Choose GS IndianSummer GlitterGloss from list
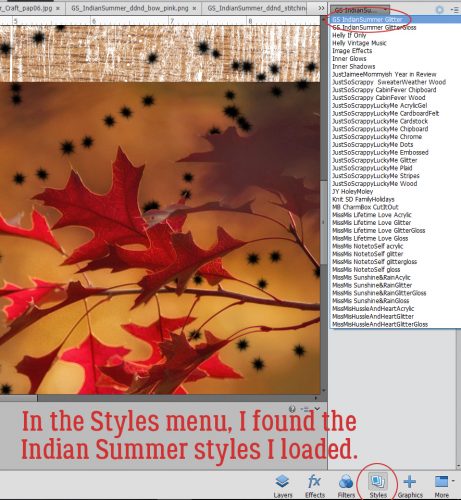This screenshot has width=461, height=500. (374, 27)
